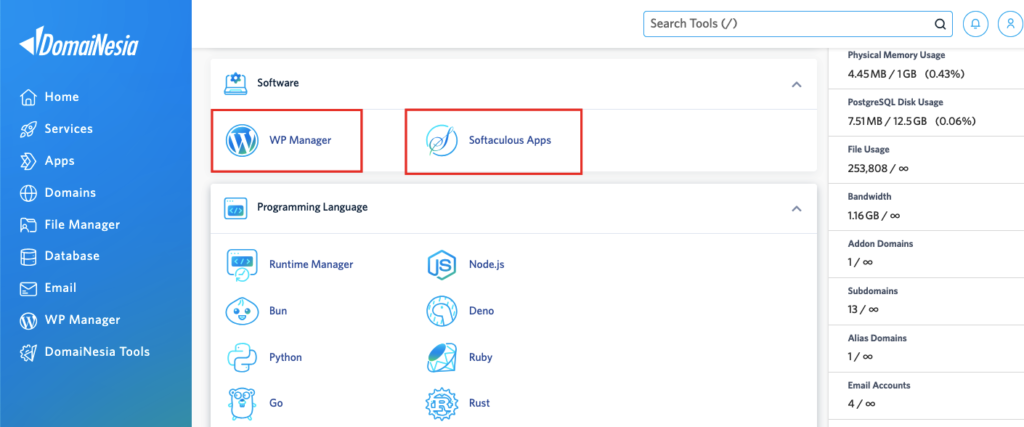Viewport: 1024px width, 427px height.
Task: Open Services in the sidebar menu
Action: pyautogui.click(x=69, y=129)
